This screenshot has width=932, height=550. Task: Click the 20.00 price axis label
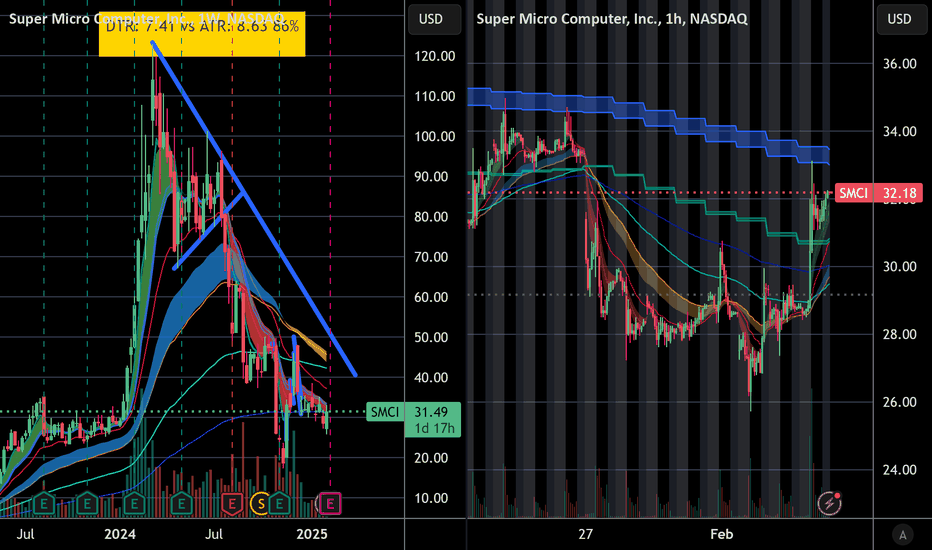pyautogui.click(x=431, y=458)
